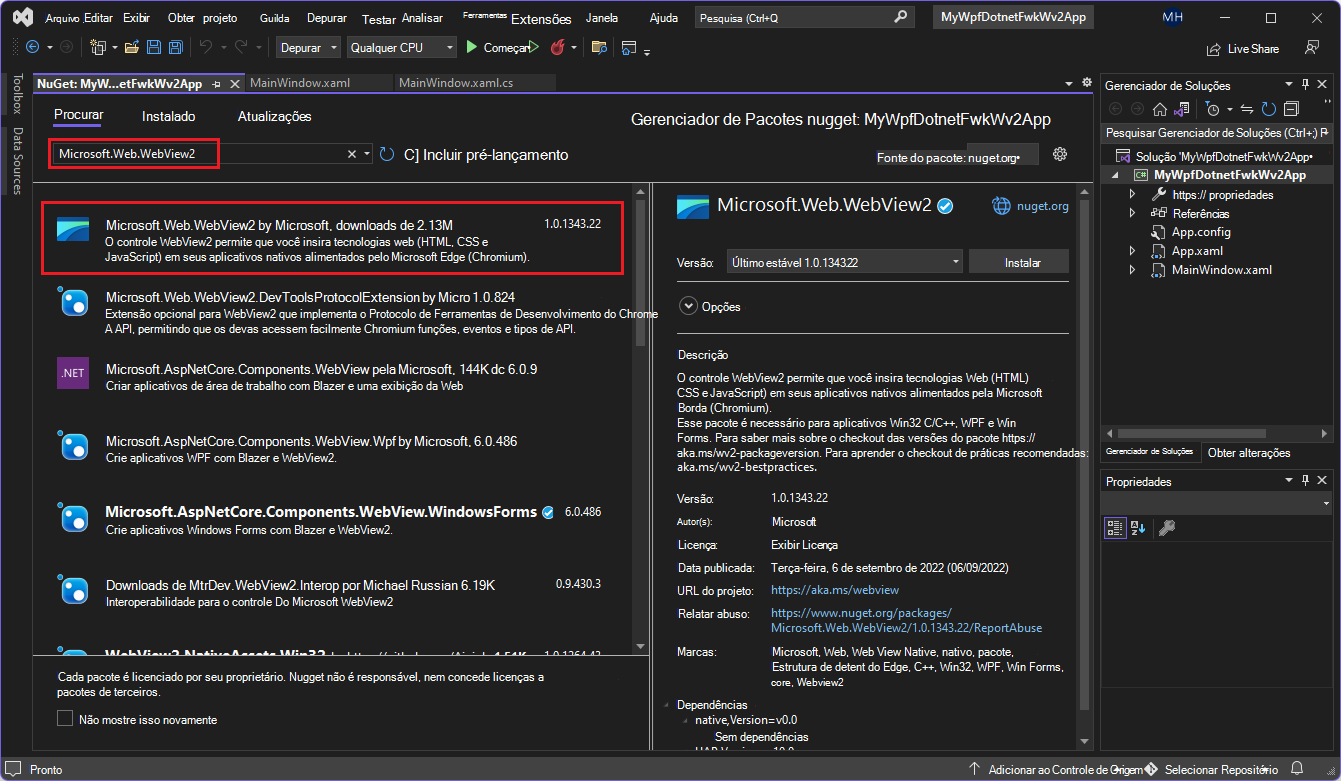Switch to the Instalado tab
Viewport: 1341px width, 781px height.
(x=168, y=116)
